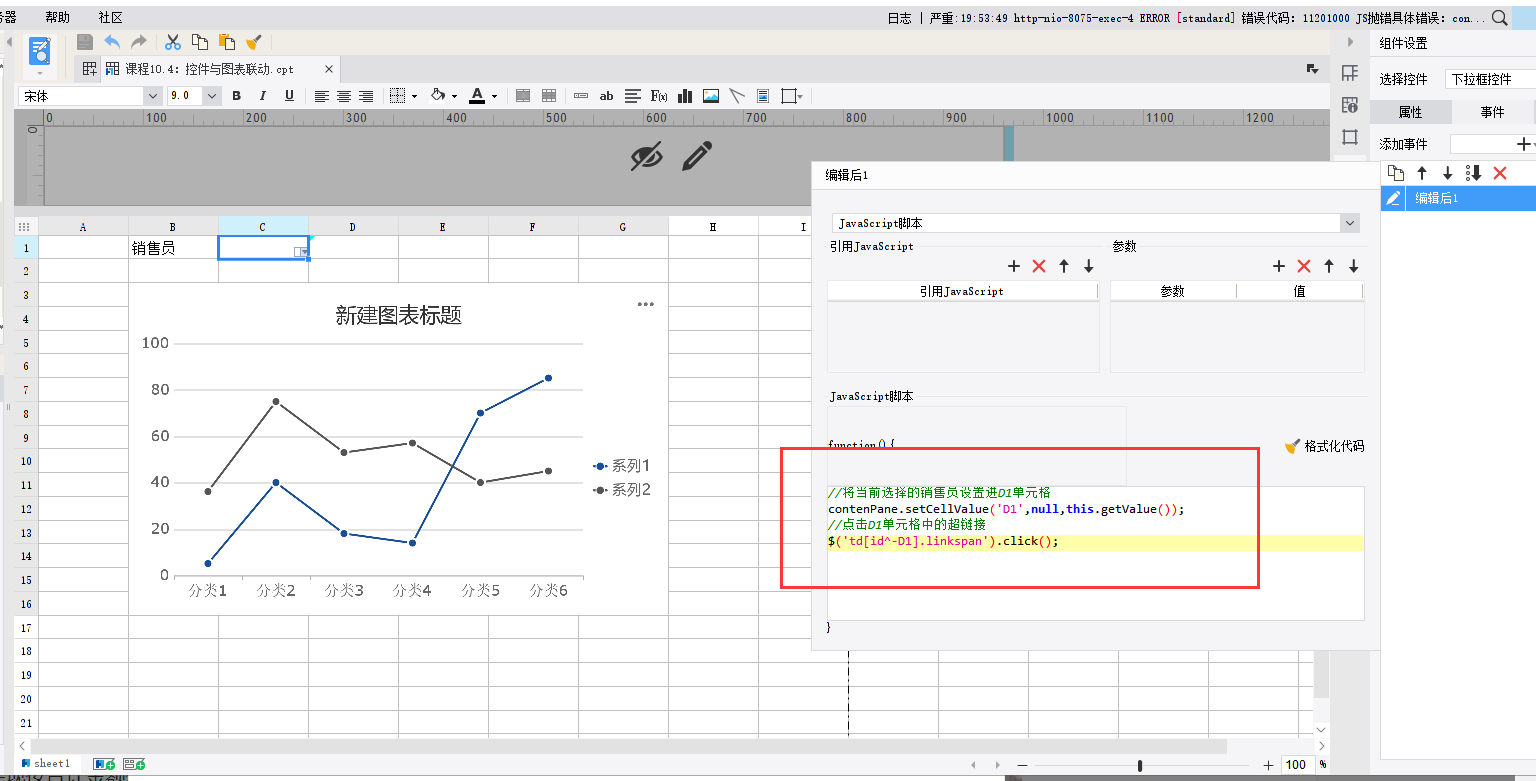The height and width of the screenshot is (781, 1536).
Task: Insert a normal text cell element
Action: pyautogui.click(x=581, y=96)
